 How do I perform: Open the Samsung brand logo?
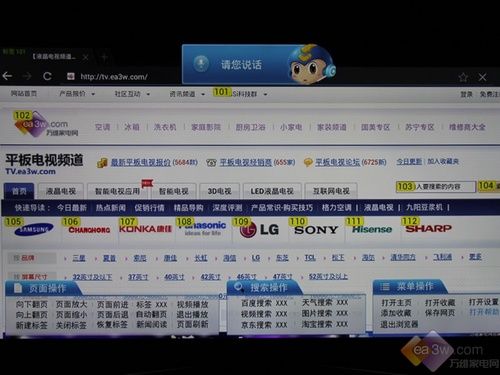tap(34, 229)
